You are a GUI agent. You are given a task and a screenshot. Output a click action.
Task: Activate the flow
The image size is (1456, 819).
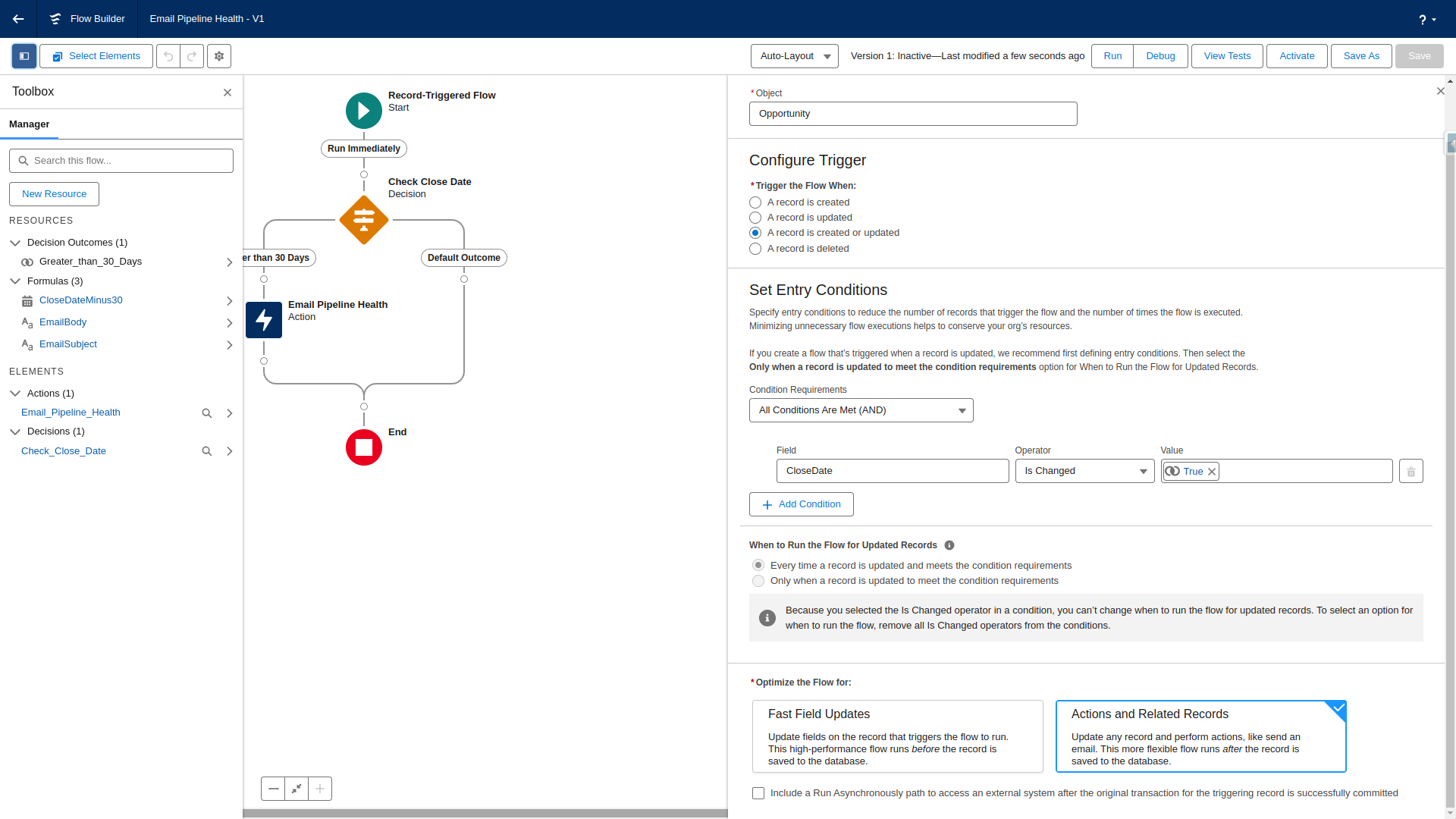[1296, 55]
